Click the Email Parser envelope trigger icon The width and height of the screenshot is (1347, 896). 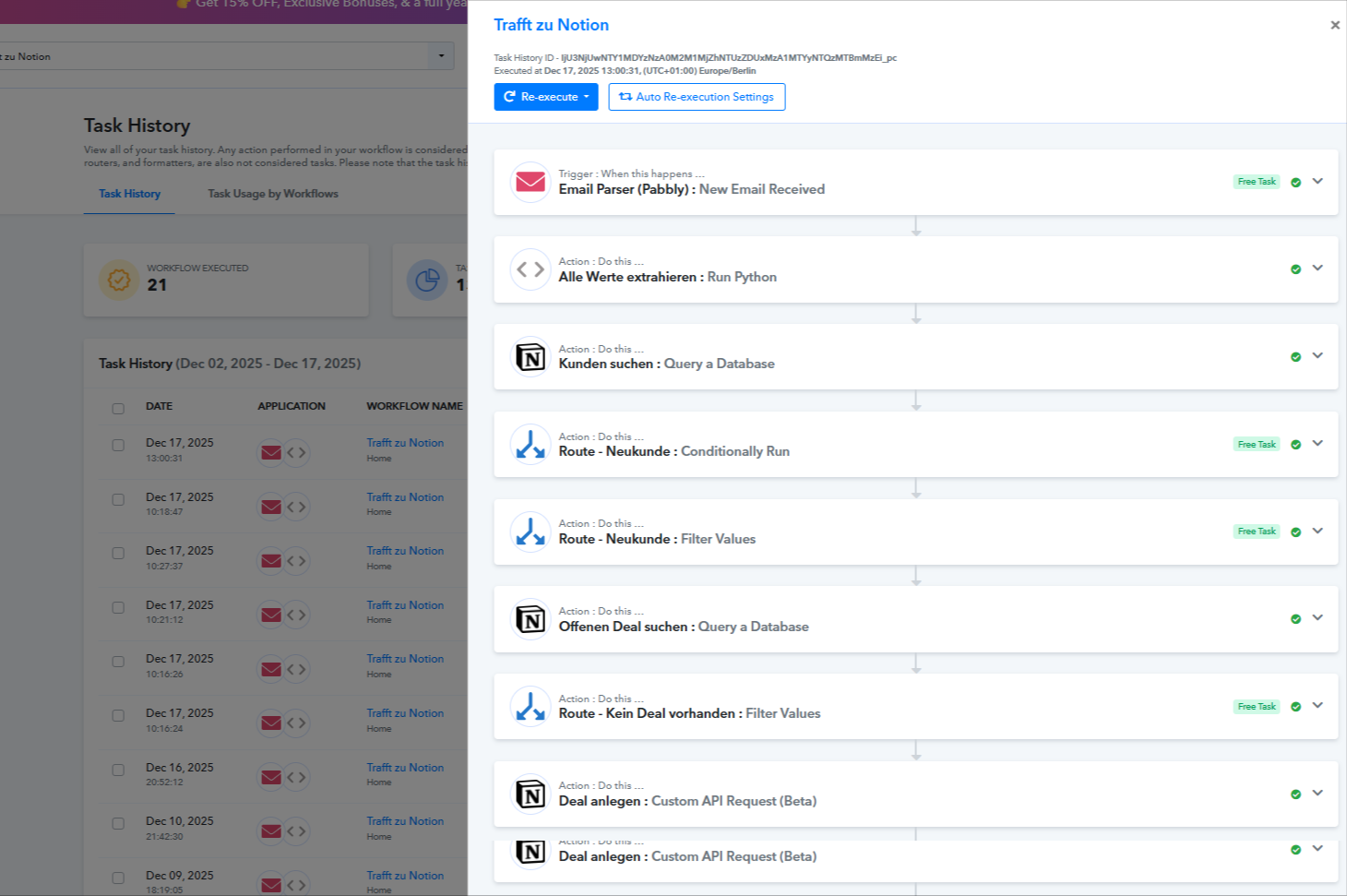[530, 182]
